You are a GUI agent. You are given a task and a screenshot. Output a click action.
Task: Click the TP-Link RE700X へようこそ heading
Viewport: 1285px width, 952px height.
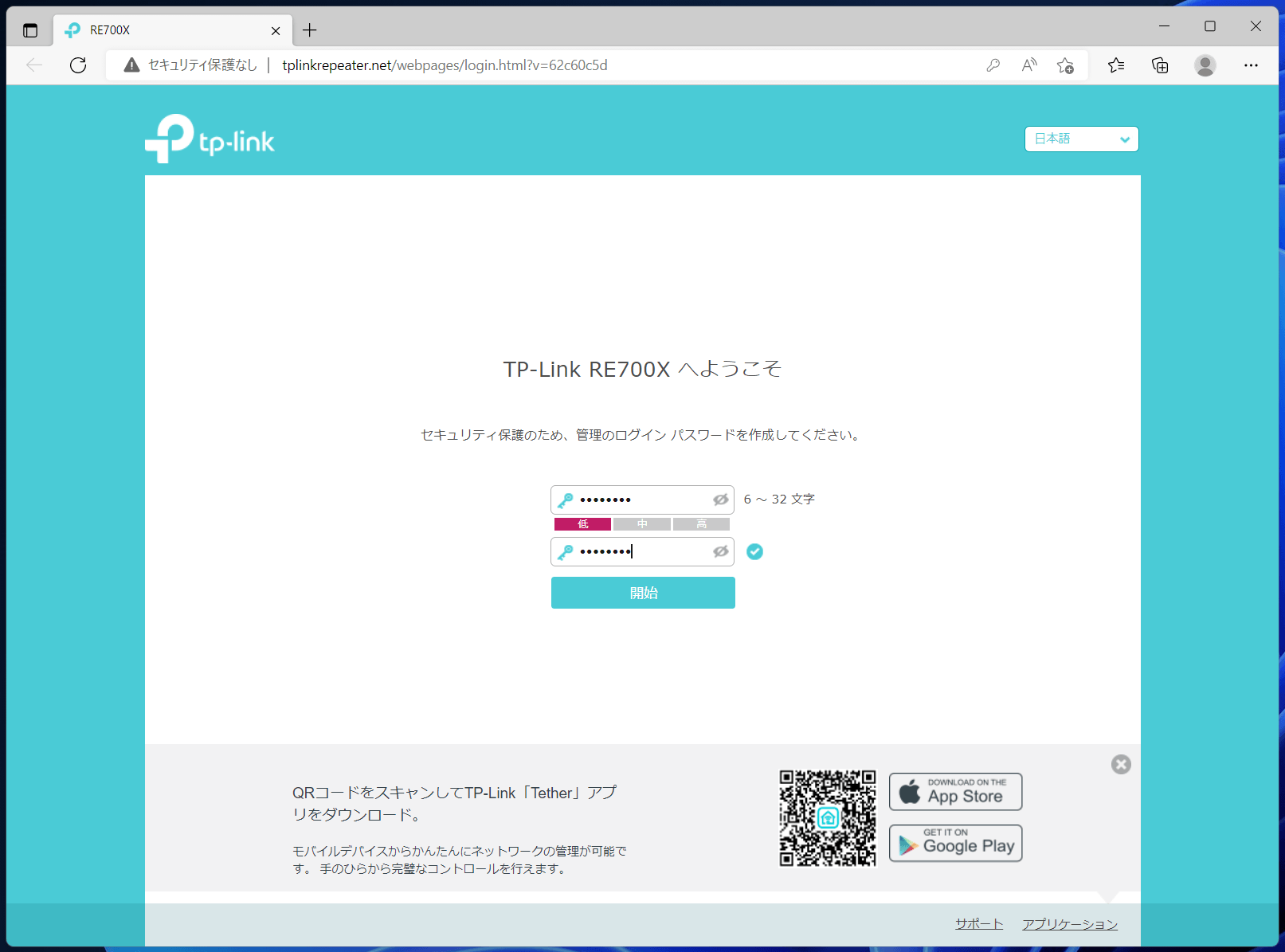click(642, 369)
